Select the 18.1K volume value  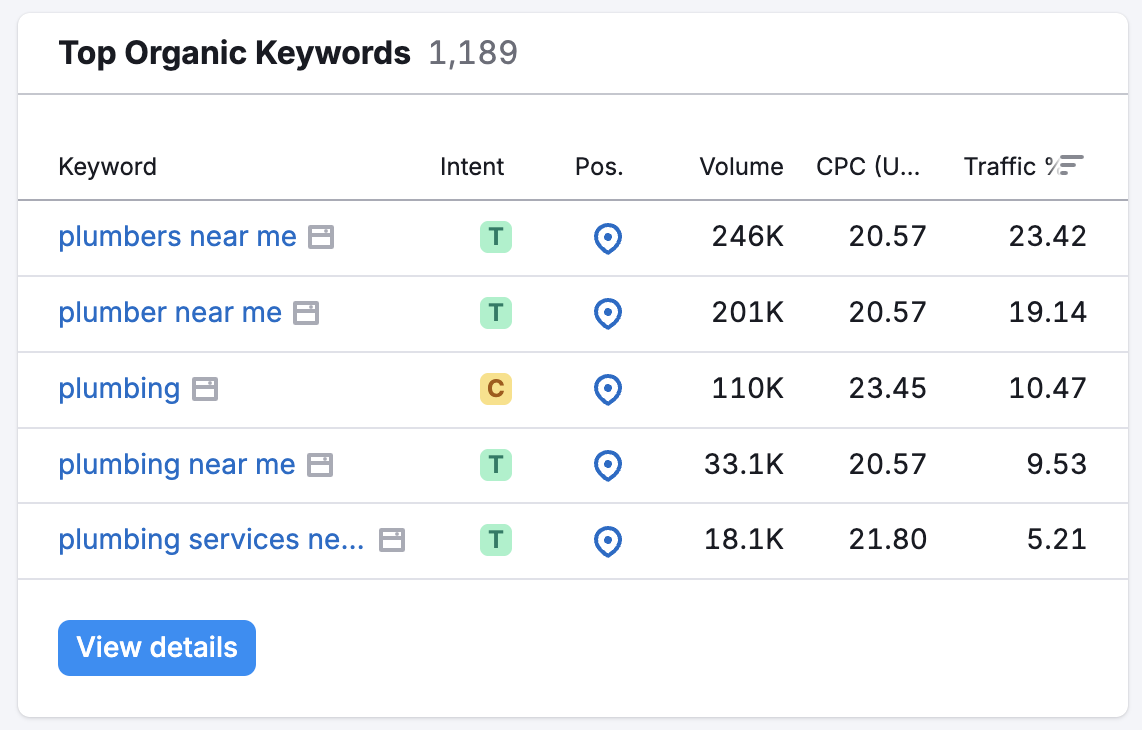(744, 540)
